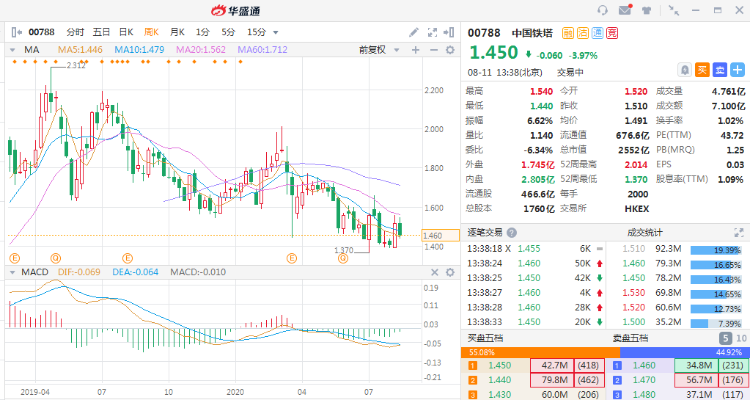Click the blue 通 stock connect tag
Screen dimensions: 750x400
597,33
